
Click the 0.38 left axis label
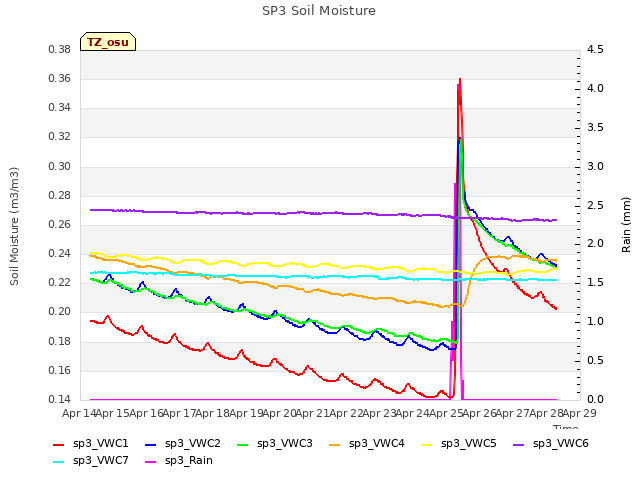(x=60, y=50)
